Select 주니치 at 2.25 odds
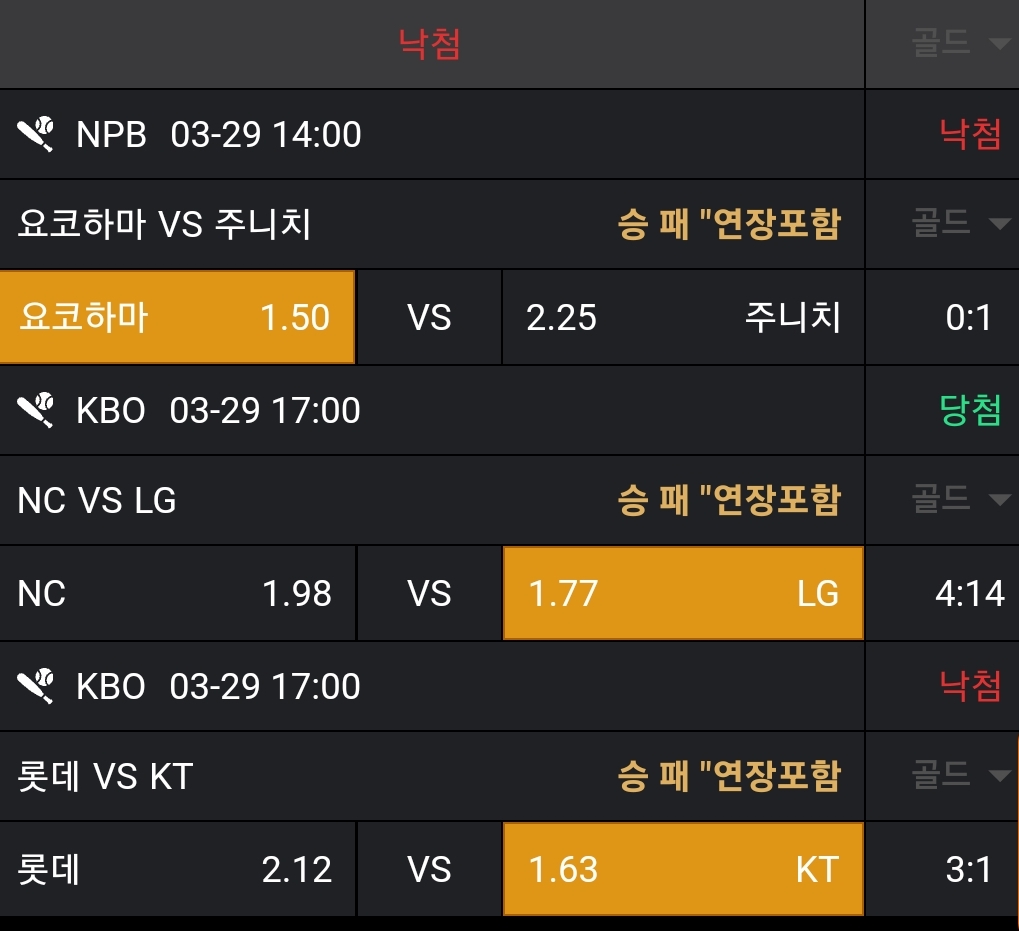Viewport: 1019px width, 931px height. point(683,317)
